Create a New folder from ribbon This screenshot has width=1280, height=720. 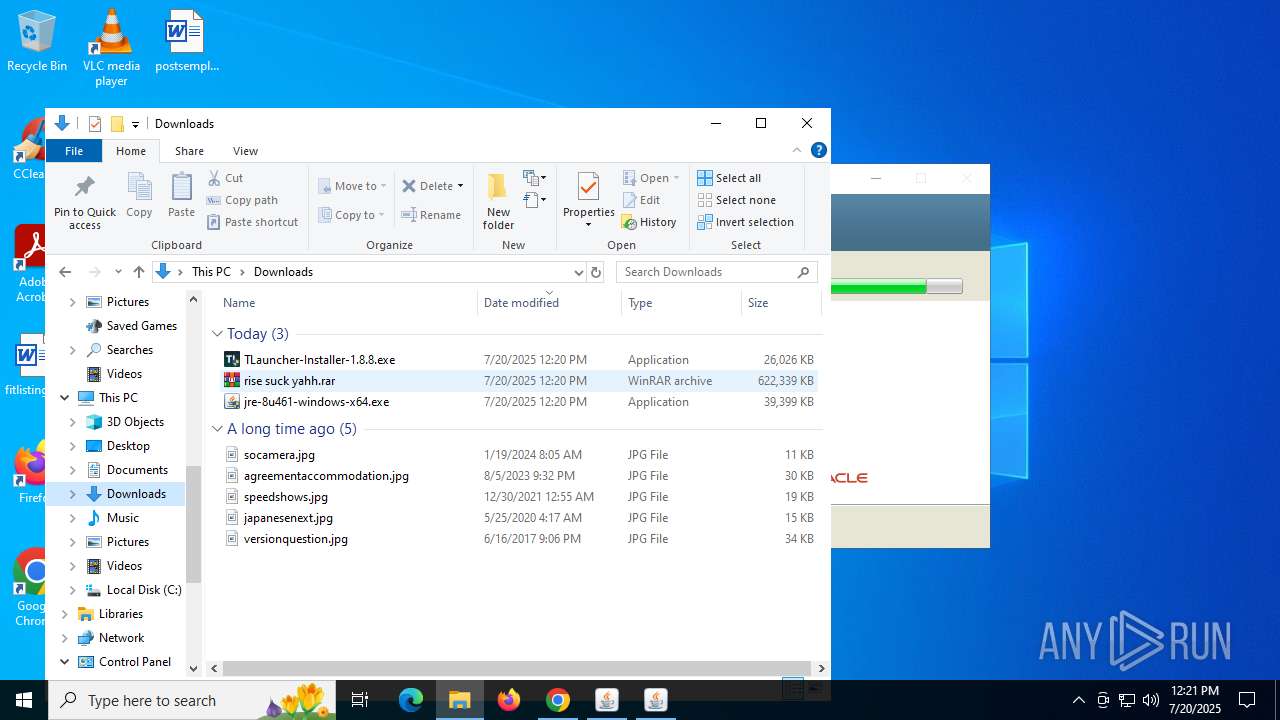[498, 201]
